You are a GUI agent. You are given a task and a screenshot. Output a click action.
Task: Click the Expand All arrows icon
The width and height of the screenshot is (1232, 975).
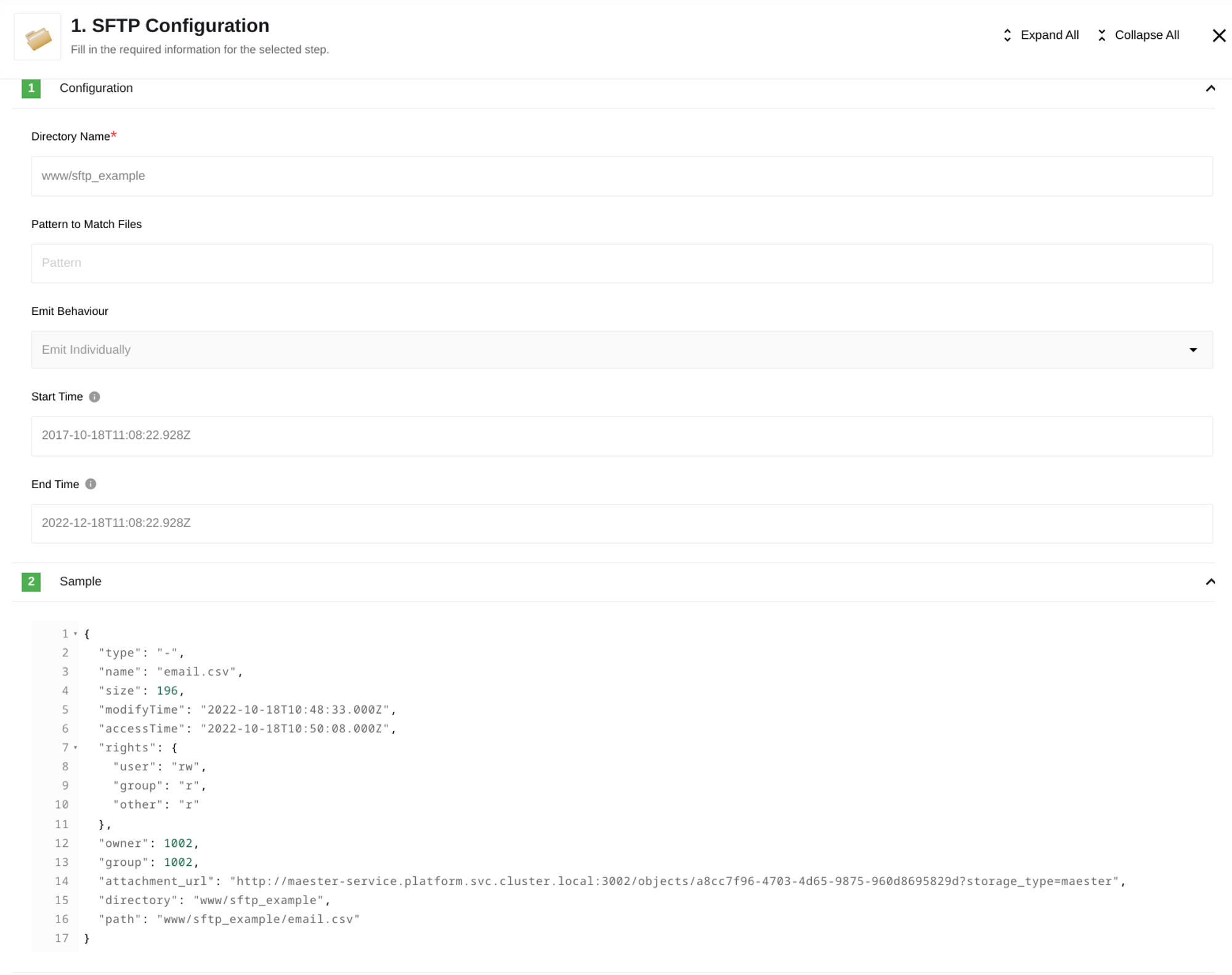[x=1007, y=35]
